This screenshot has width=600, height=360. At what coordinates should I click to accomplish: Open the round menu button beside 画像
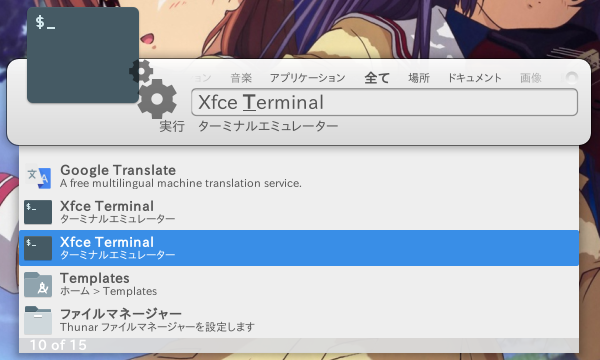coord(571,78)
